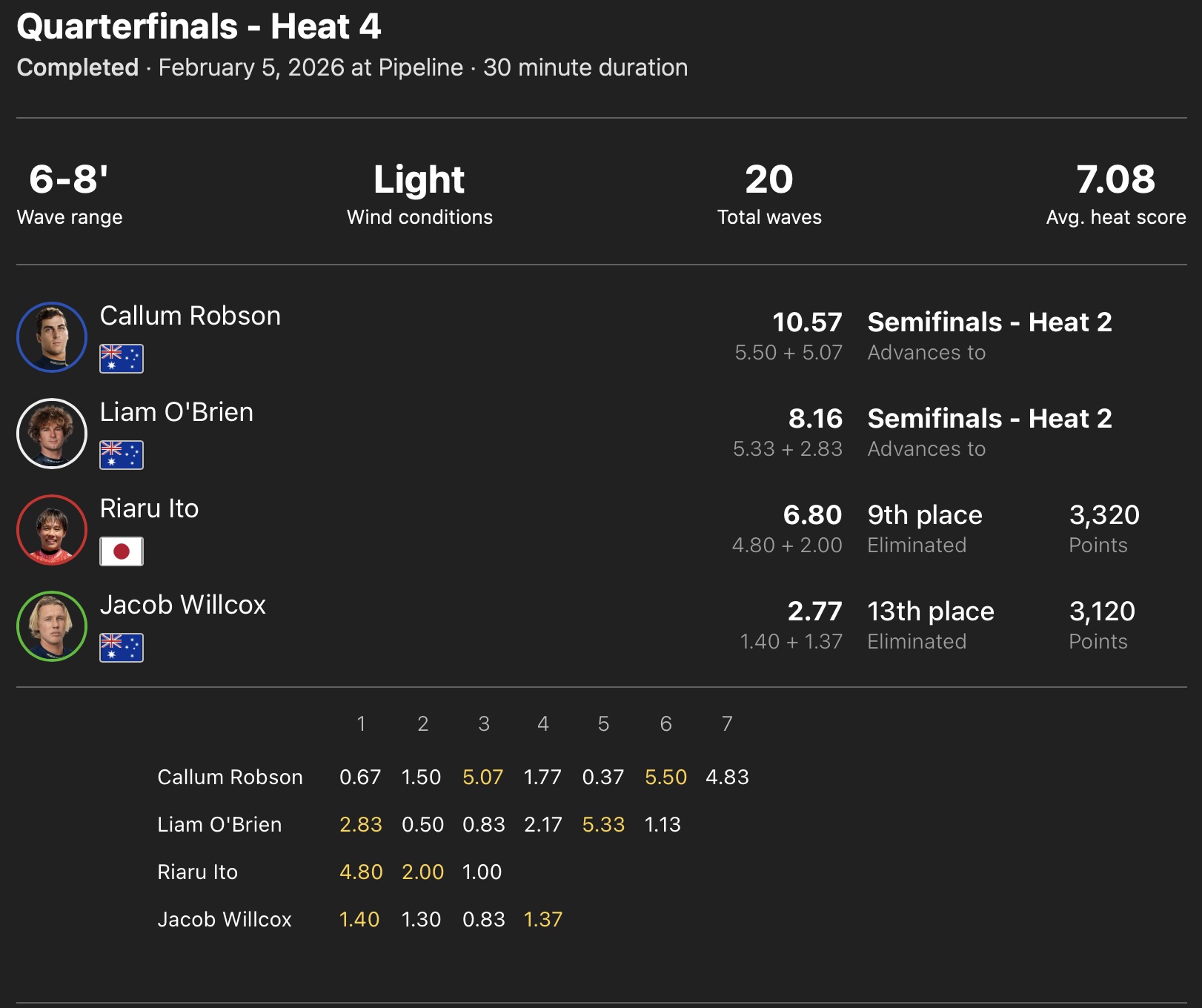The height and width of the screenshot is (1008, 1202).
Task: Click Callum Robson's profile photo
Action: [x=52, y=337]
